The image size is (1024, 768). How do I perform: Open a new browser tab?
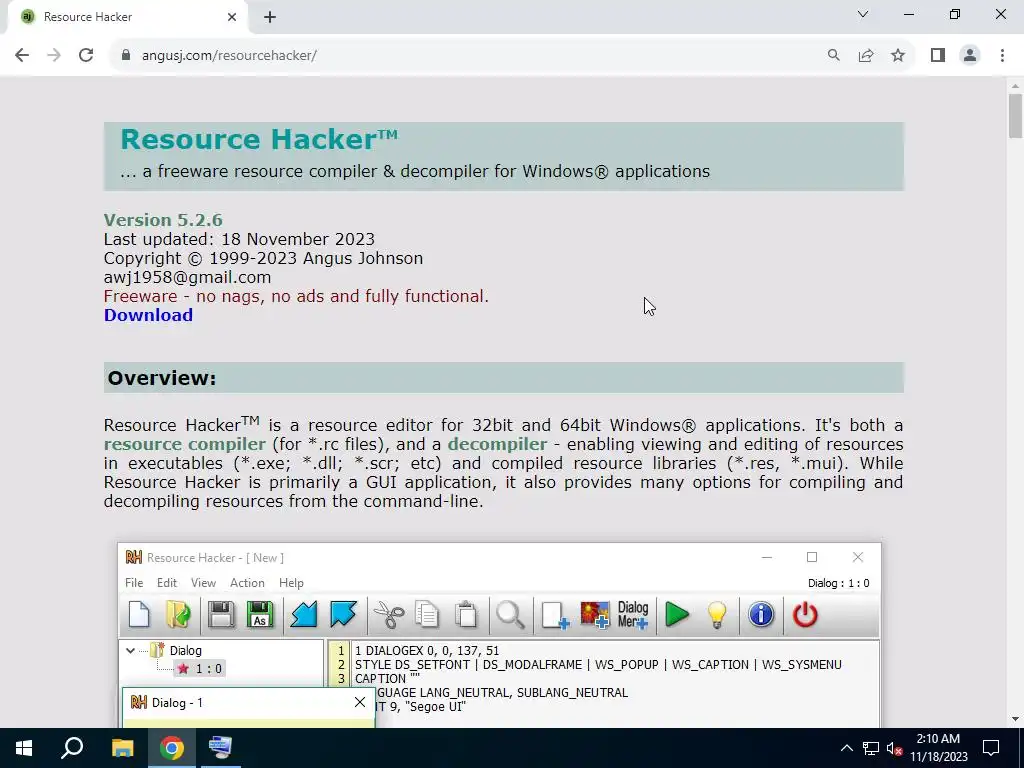coord(270,17)
